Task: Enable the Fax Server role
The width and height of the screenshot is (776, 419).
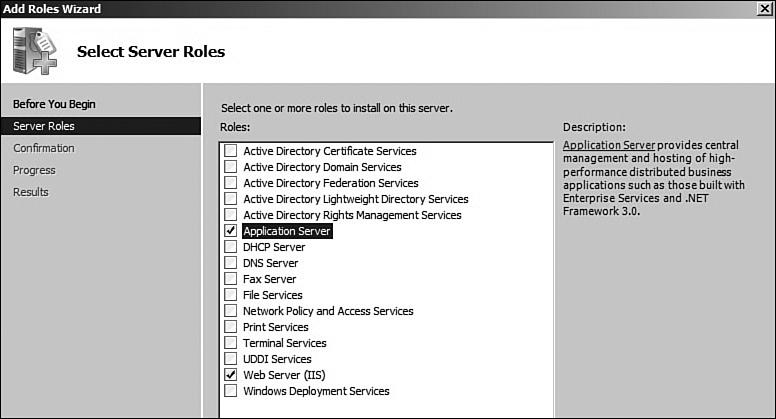Action: pos(230,279)
